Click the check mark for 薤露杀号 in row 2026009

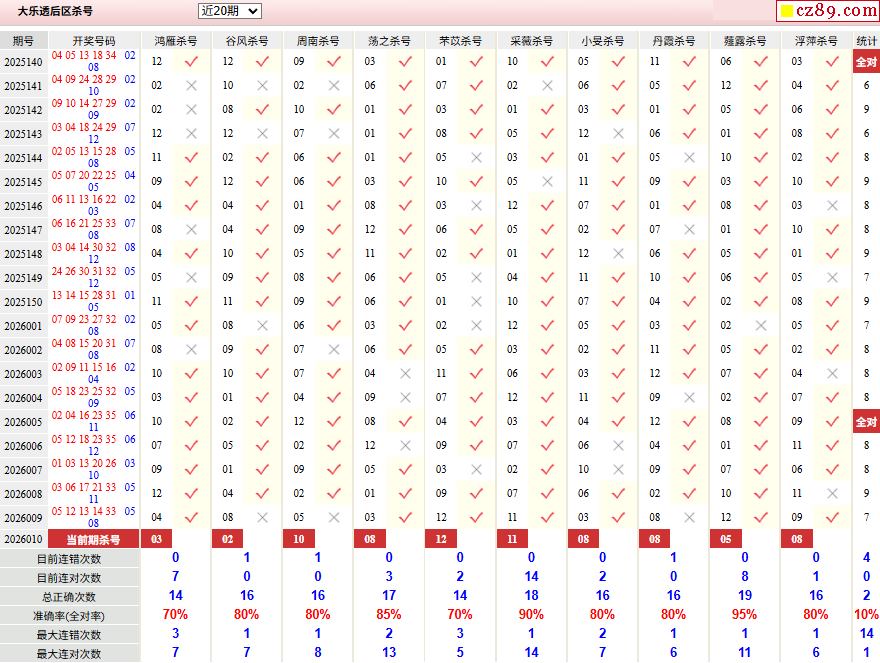point(761,518)
